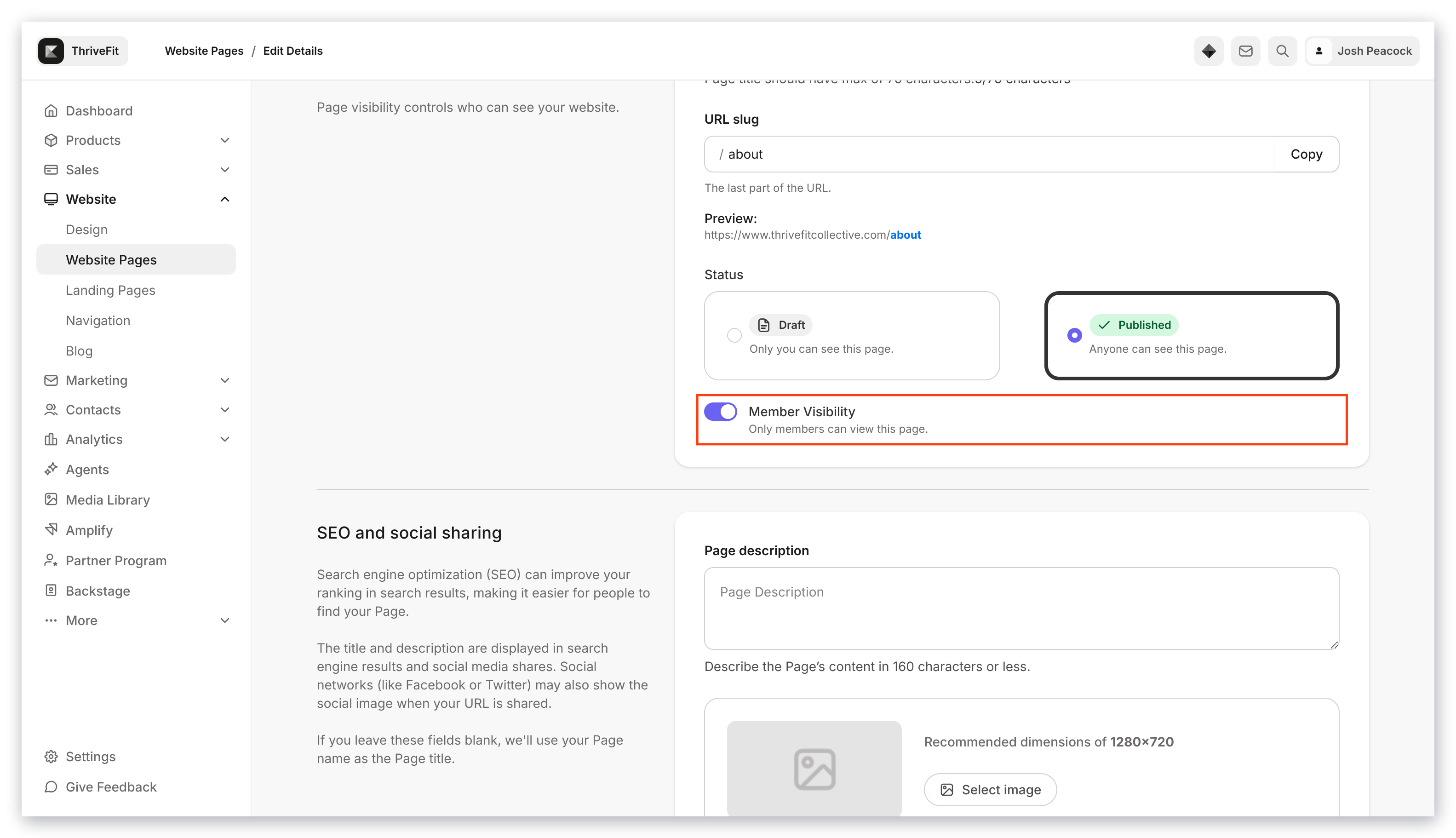The width and height of the screenshot is (1456, 838).
Task: Click the Draft document icon
Action: pyautogui.click(x=763, y=325)
